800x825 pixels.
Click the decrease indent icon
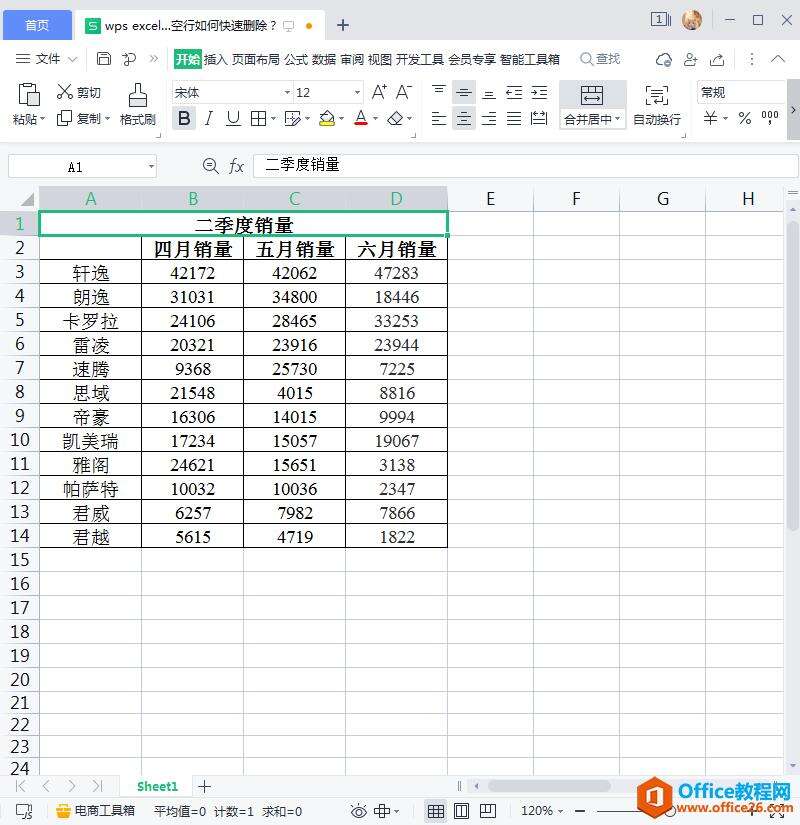coord(514,93)
